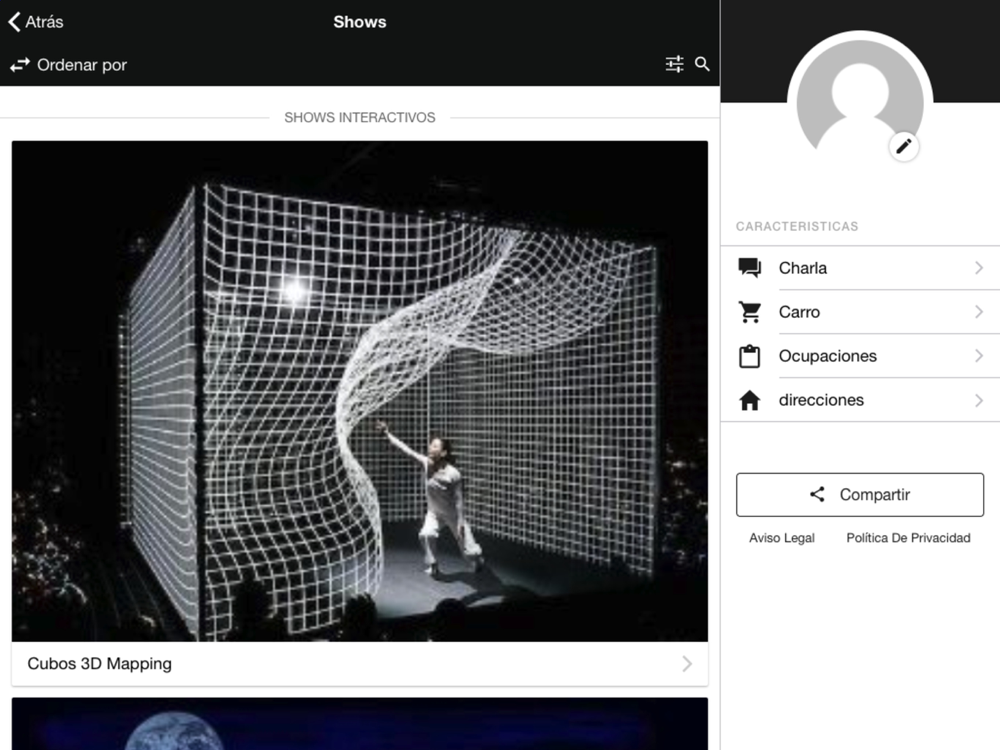1000x750 pixels.
Task: Click the Charla chat bubble icon
Action: click(750, 268)
